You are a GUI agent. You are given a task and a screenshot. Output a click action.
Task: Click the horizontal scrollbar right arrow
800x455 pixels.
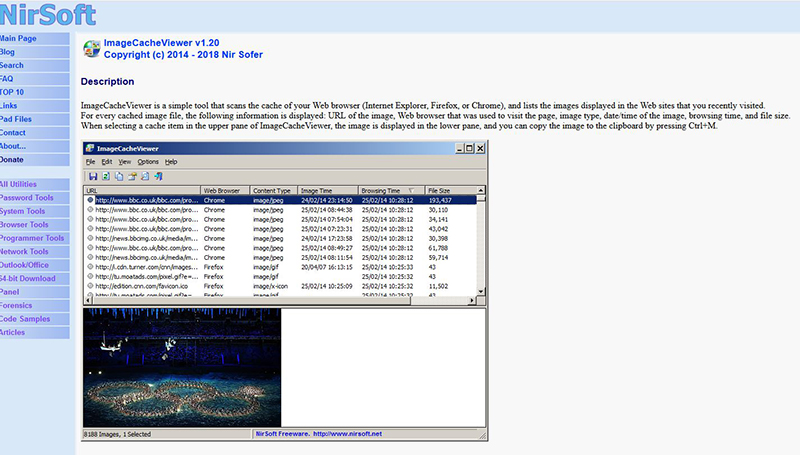click(472, 300)
